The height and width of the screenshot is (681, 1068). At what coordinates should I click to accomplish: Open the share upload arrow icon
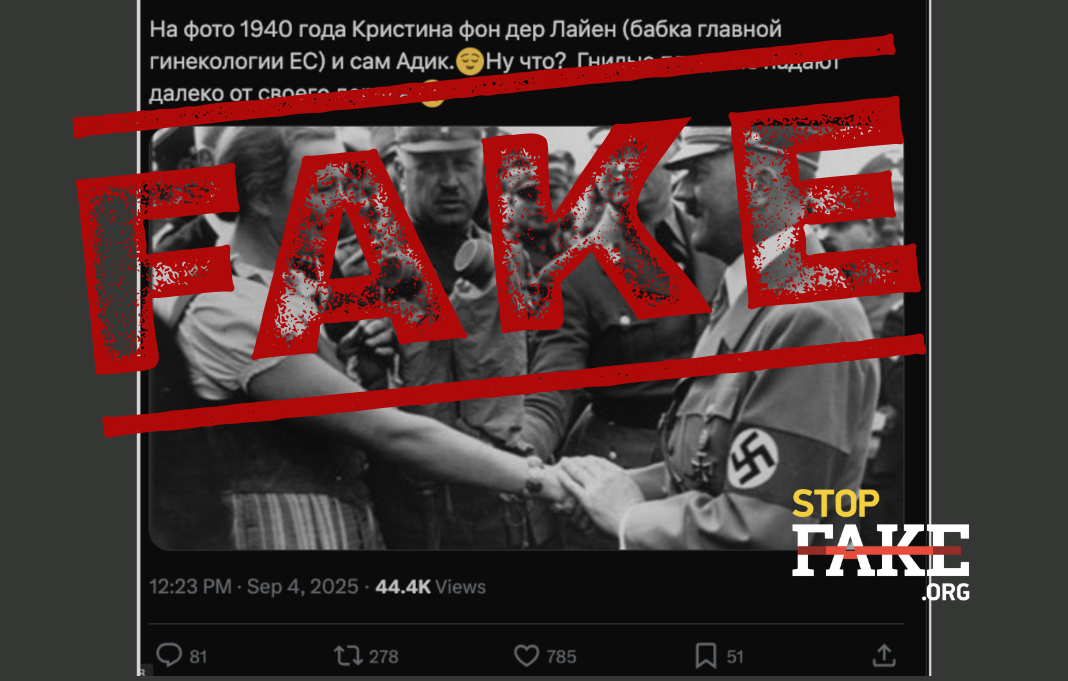coord(883,655)
